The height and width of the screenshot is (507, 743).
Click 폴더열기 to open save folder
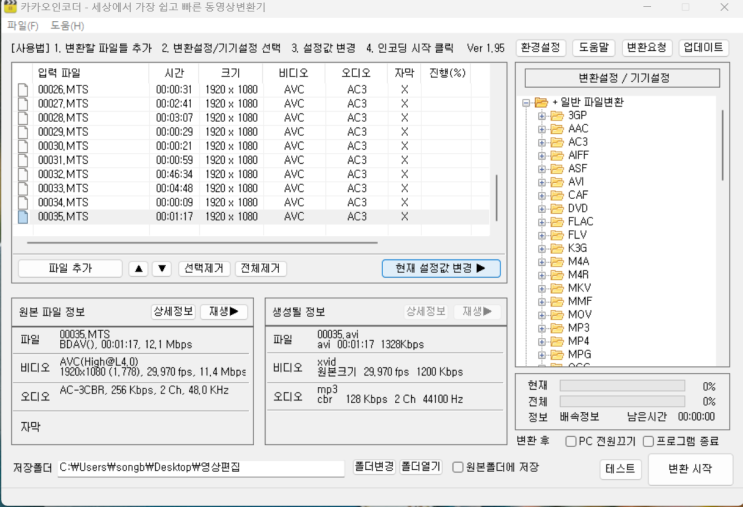[x=421, y=467]
